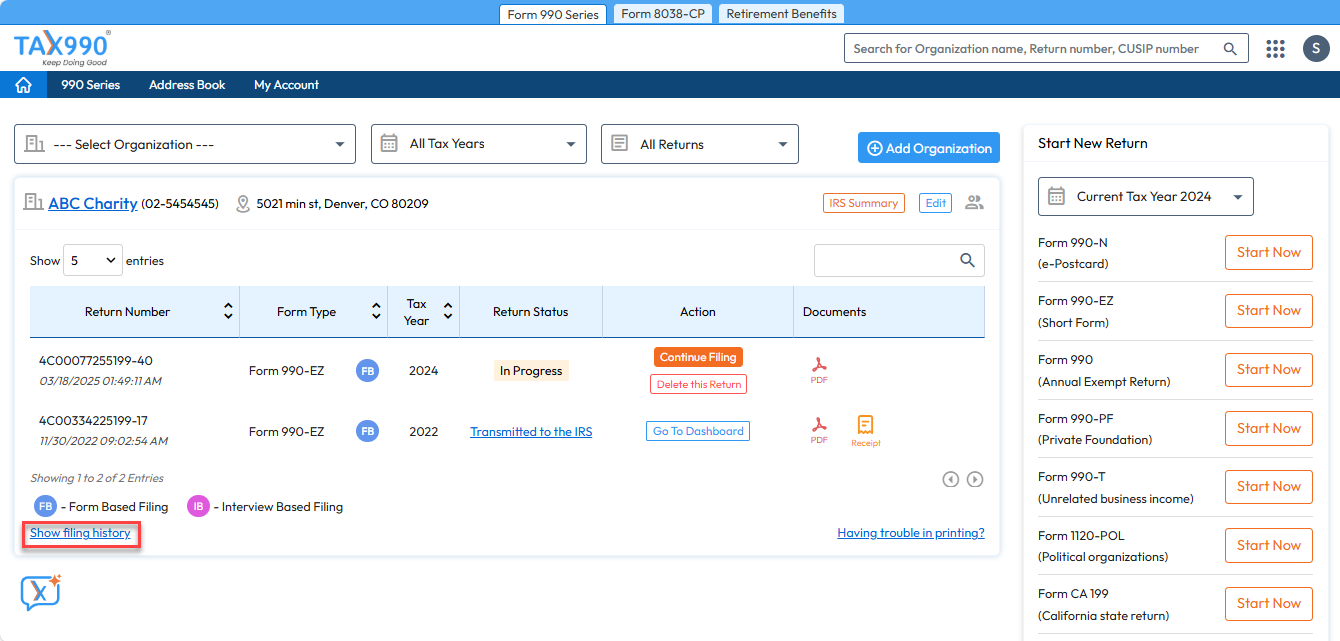
Task: Start Now for Form 1120-POL
Action: pos(1269,545)
